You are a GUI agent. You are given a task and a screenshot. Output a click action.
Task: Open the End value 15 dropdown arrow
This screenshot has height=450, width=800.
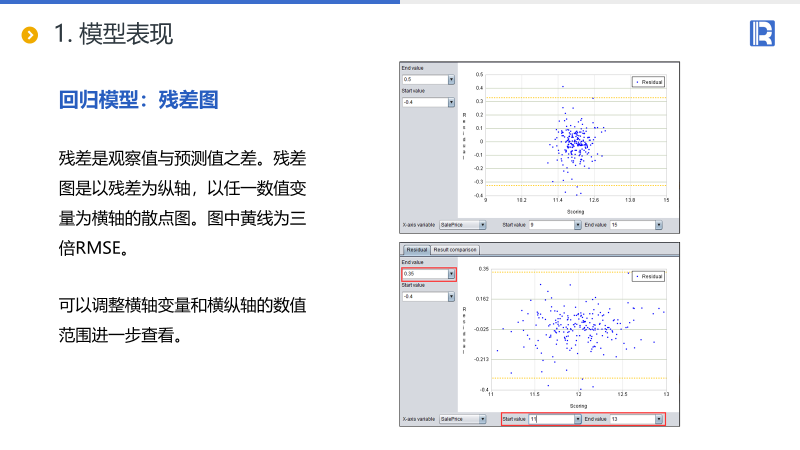(659, 225)
